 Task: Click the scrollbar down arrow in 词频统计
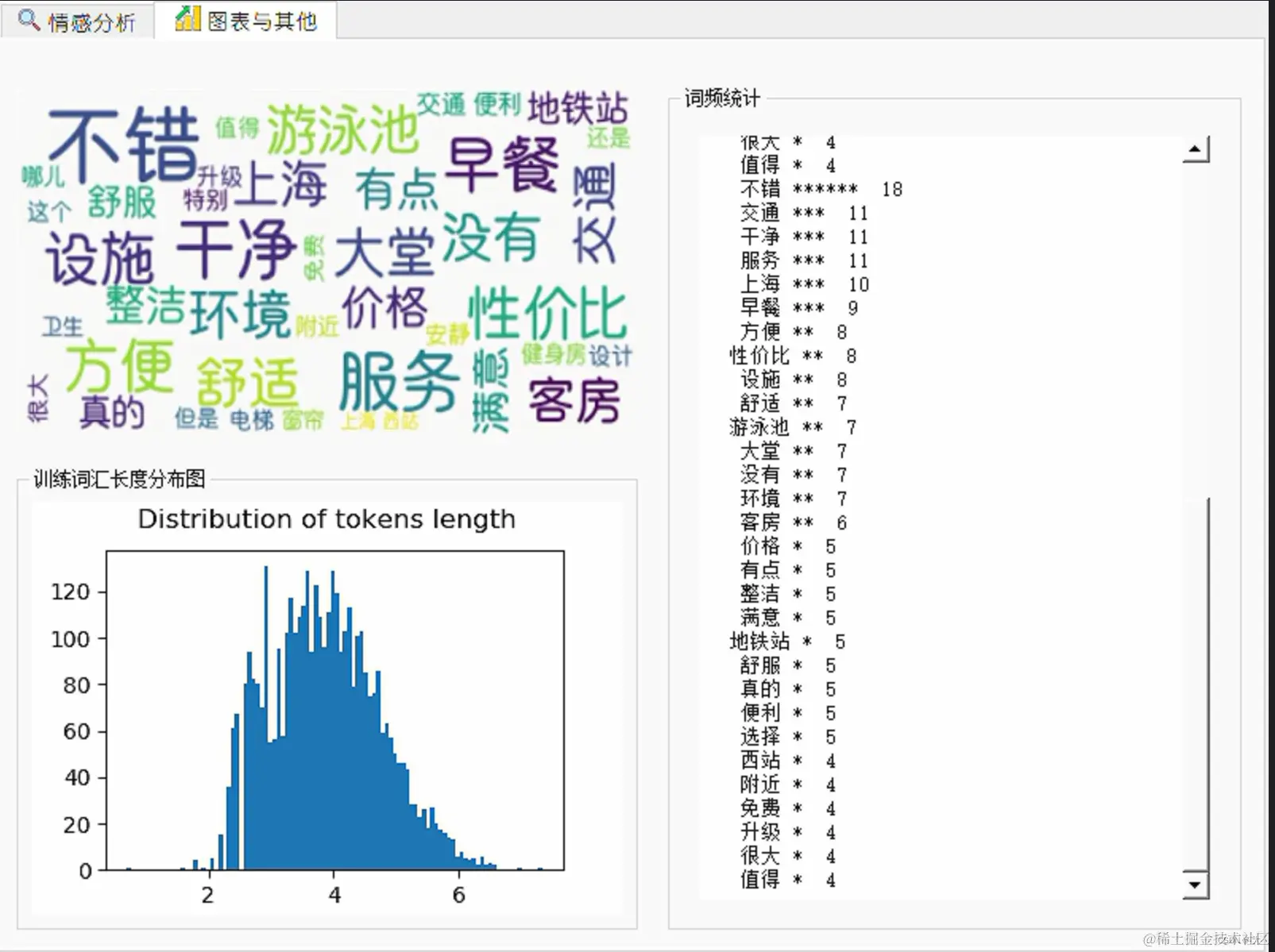pos(1196,885)
